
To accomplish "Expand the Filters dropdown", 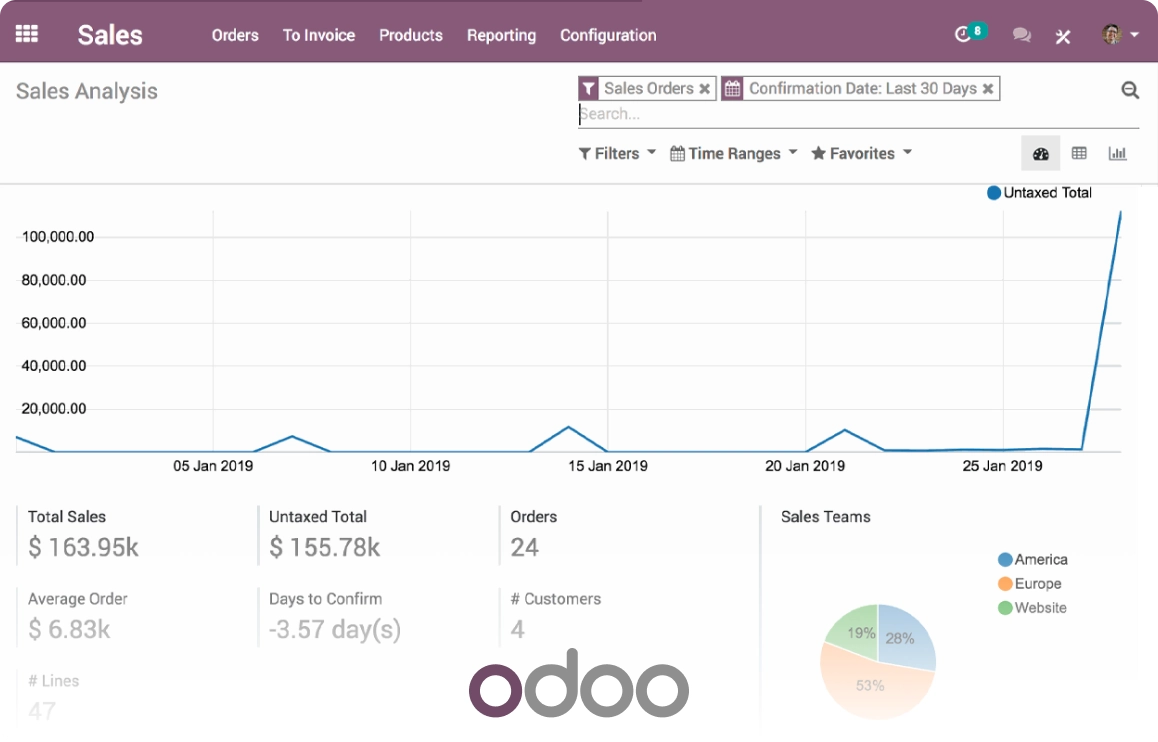I will pyautogui.click(x=617, y=154).
